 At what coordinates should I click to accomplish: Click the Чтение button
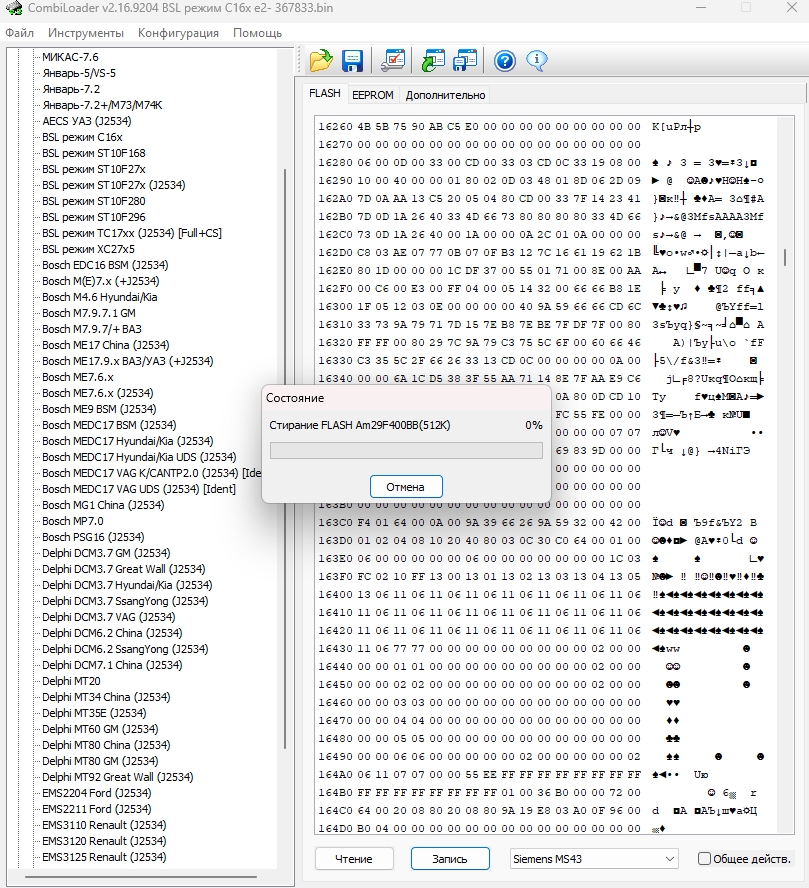point(354,859)
